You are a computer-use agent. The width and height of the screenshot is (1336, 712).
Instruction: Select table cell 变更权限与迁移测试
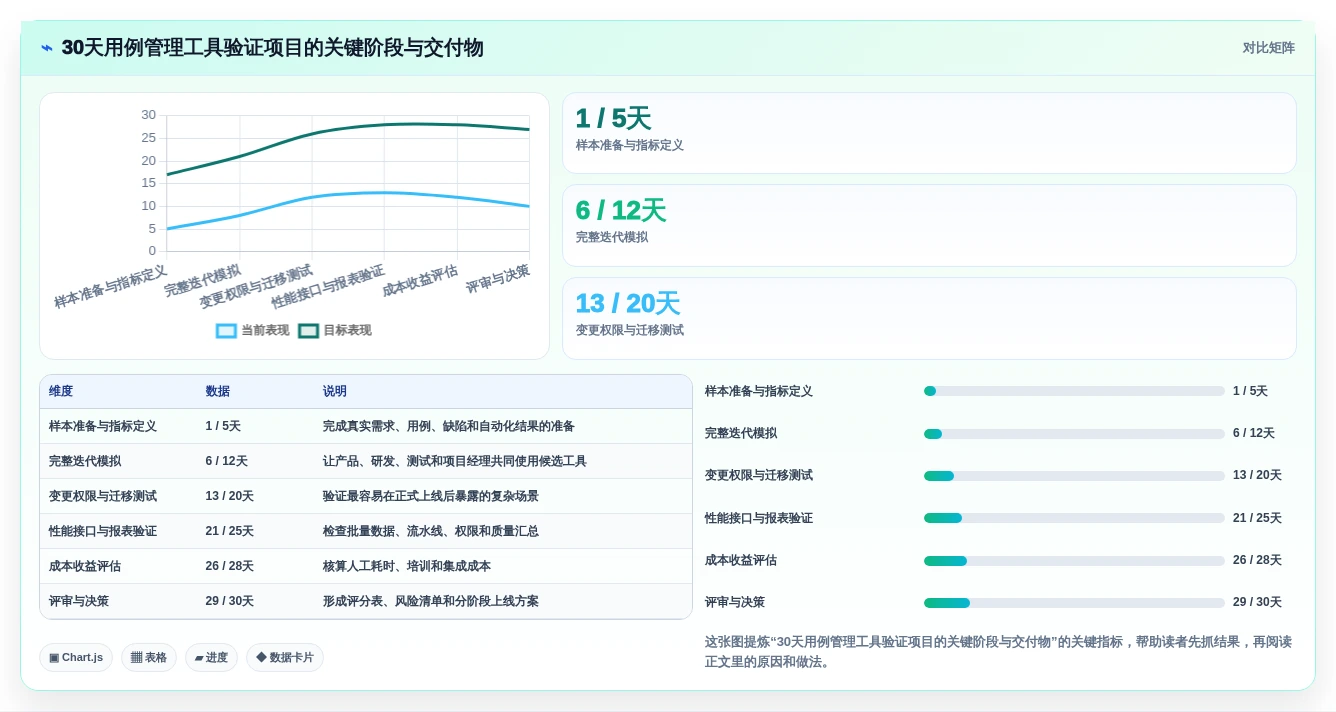pos(103,496)
